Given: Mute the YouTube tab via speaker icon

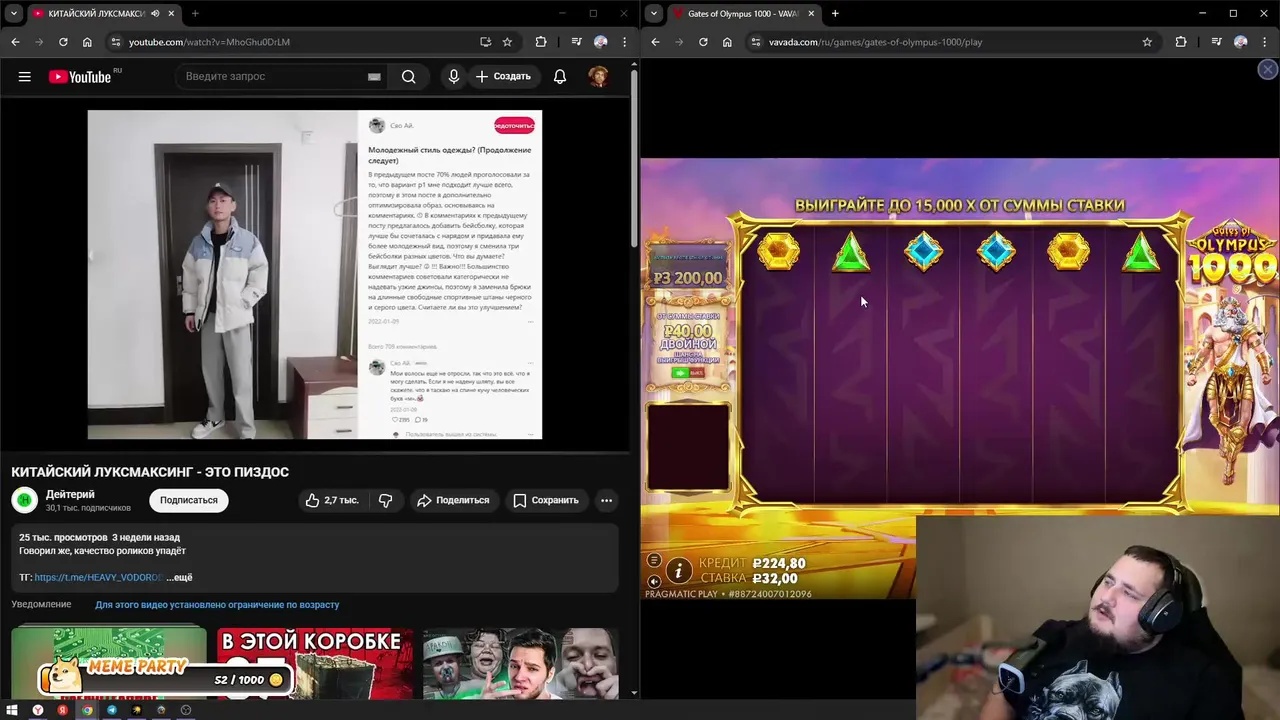Looking at the screenshot, I should tap(155, 14).
